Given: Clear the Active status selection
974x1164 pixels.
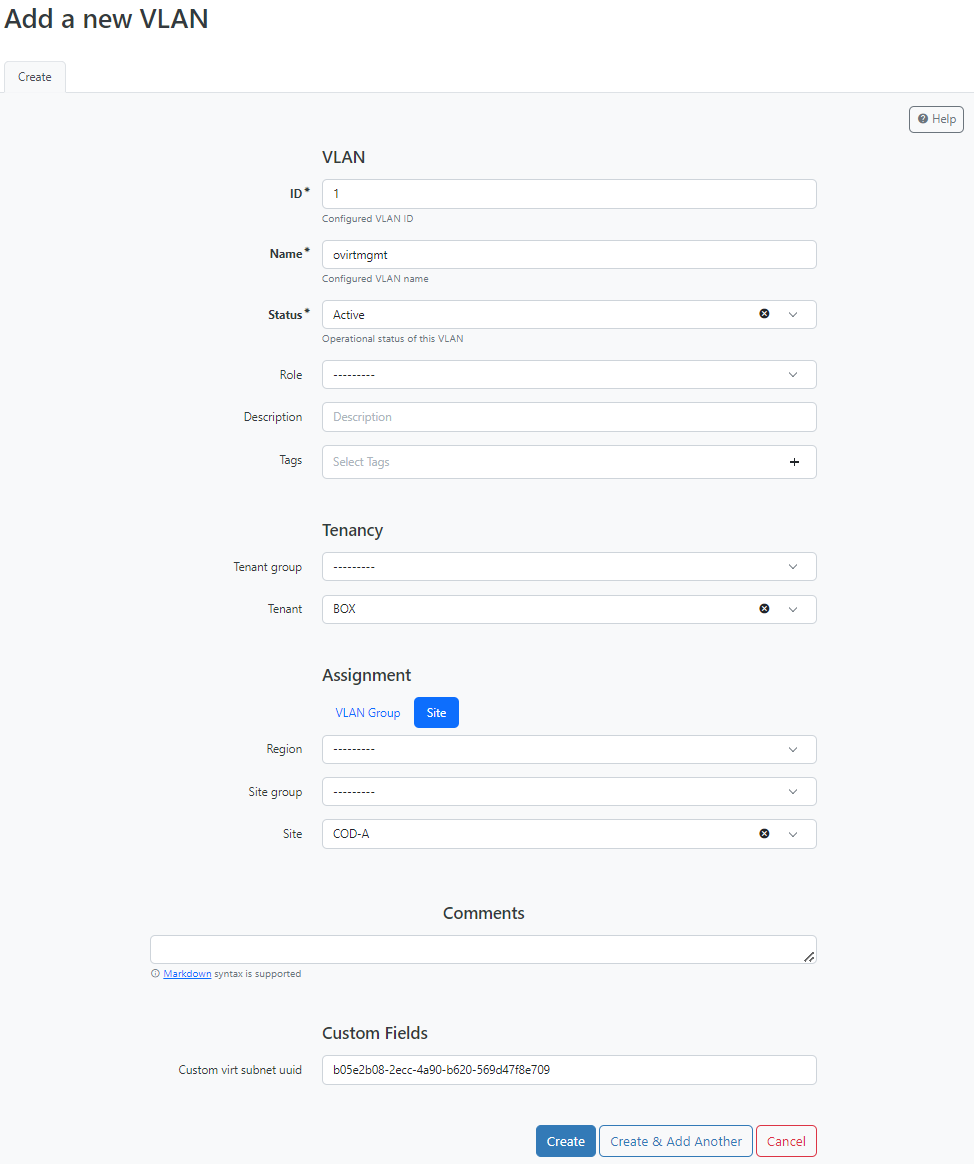Looking at the screenshot, I should (x=764, y=314).
